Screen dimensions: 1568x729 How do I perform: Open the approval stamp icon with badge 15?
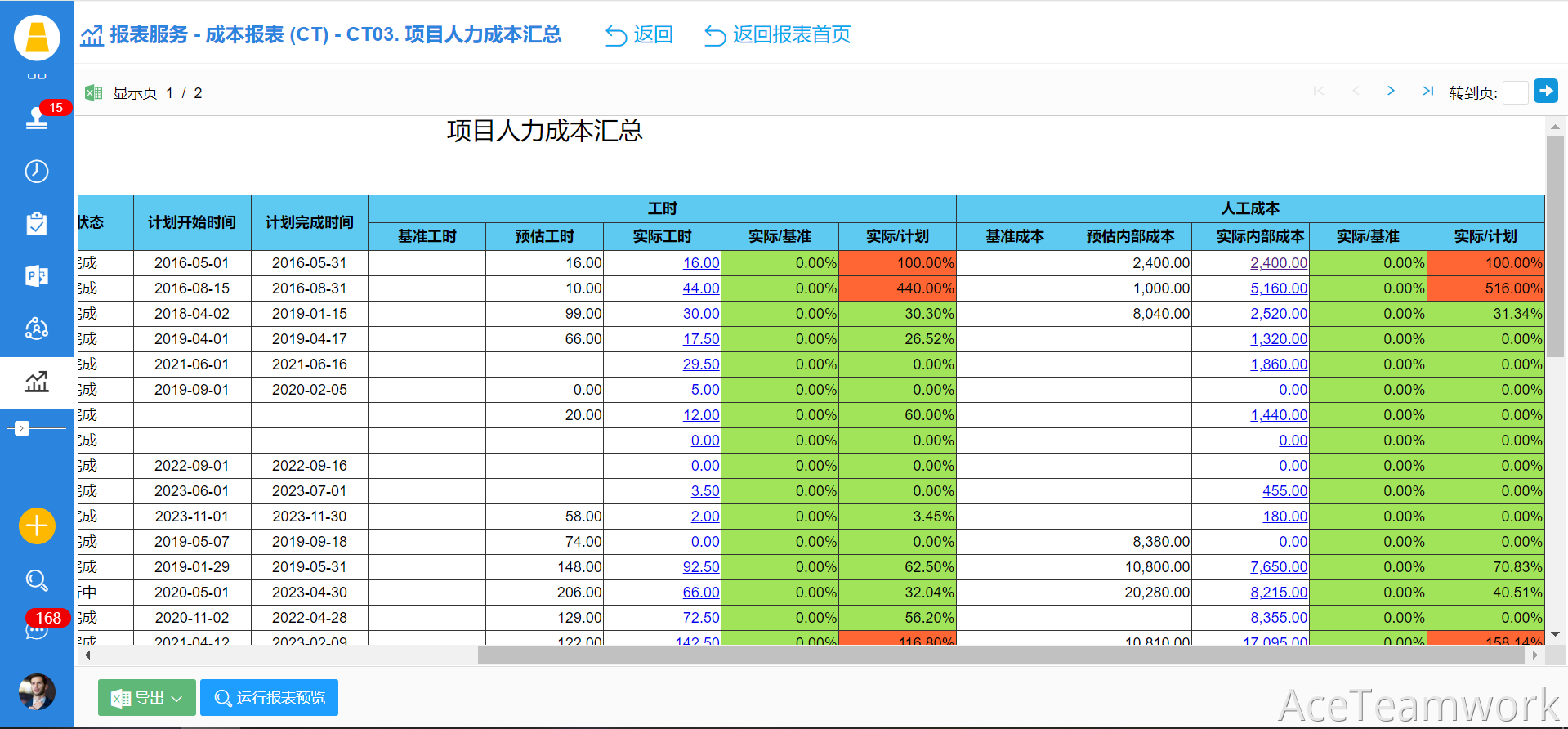(x=37, y=119)
